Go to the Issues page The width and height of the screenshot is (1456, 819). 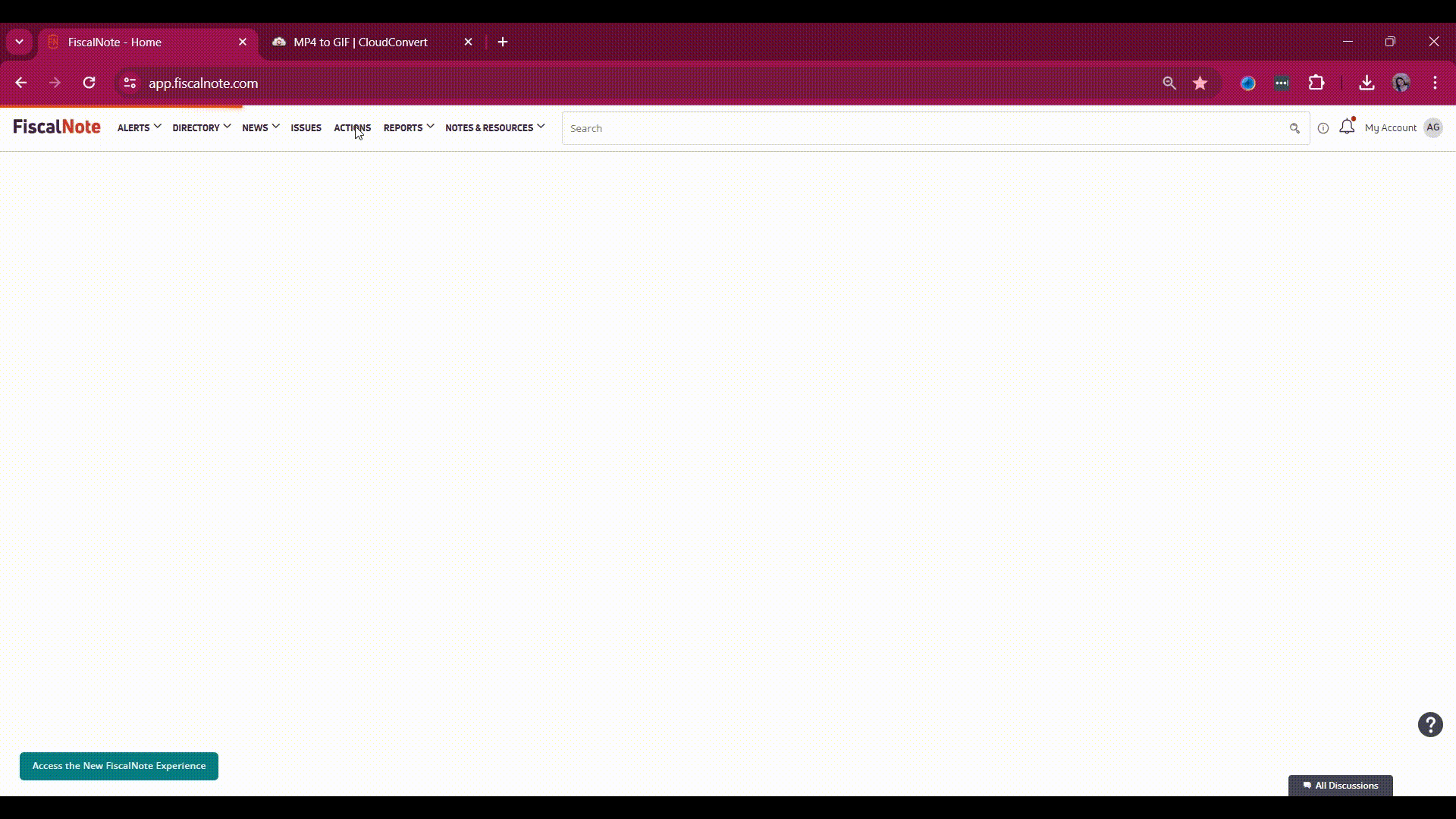point(306,127)
